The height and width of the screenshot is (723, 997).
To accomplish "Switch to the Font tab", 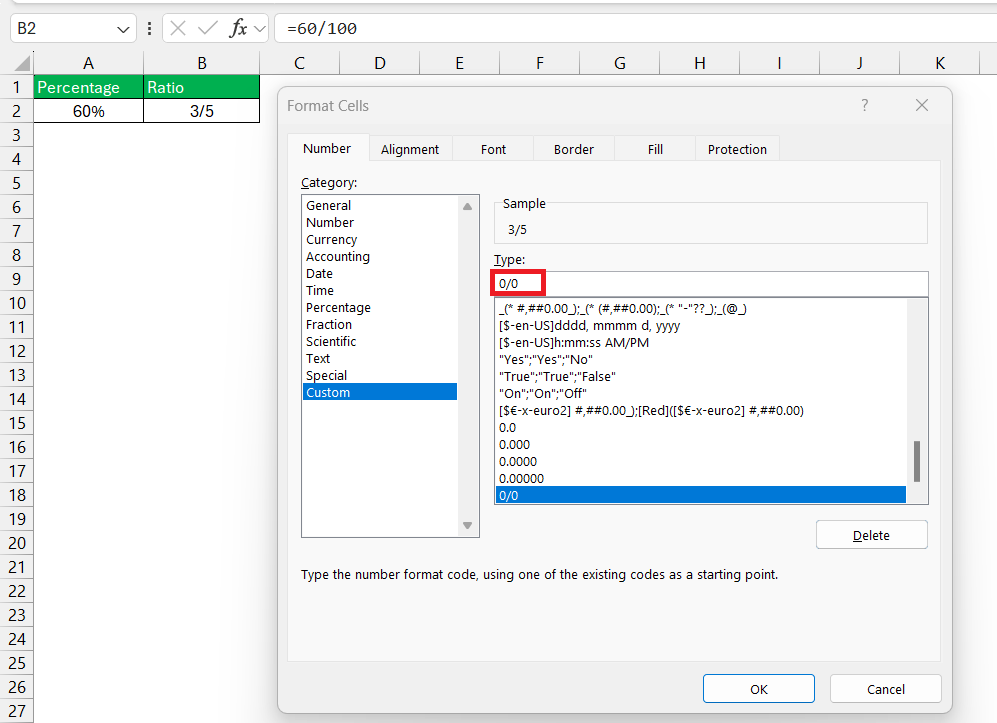I will tap(493, 149).
